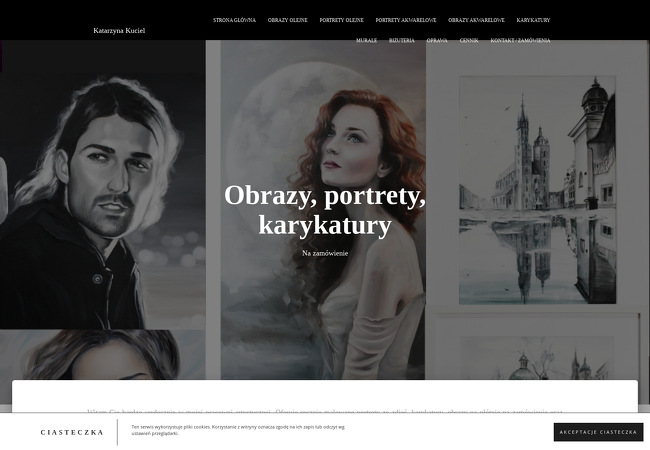View the Cennik price list
Viewport: 650px width, 450px height.
[x=469, y=40]
